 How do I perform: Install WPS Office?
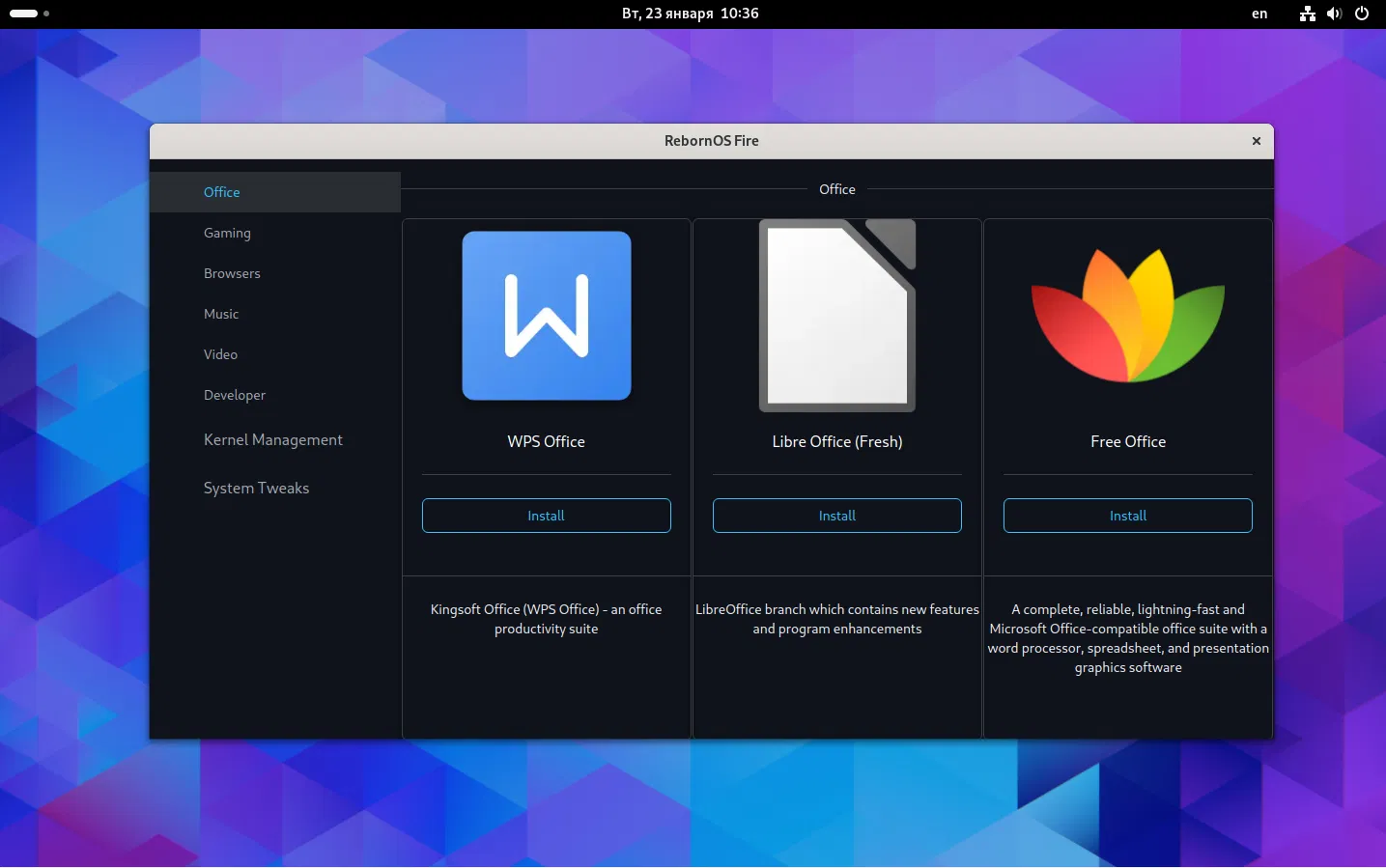(547, 516)
